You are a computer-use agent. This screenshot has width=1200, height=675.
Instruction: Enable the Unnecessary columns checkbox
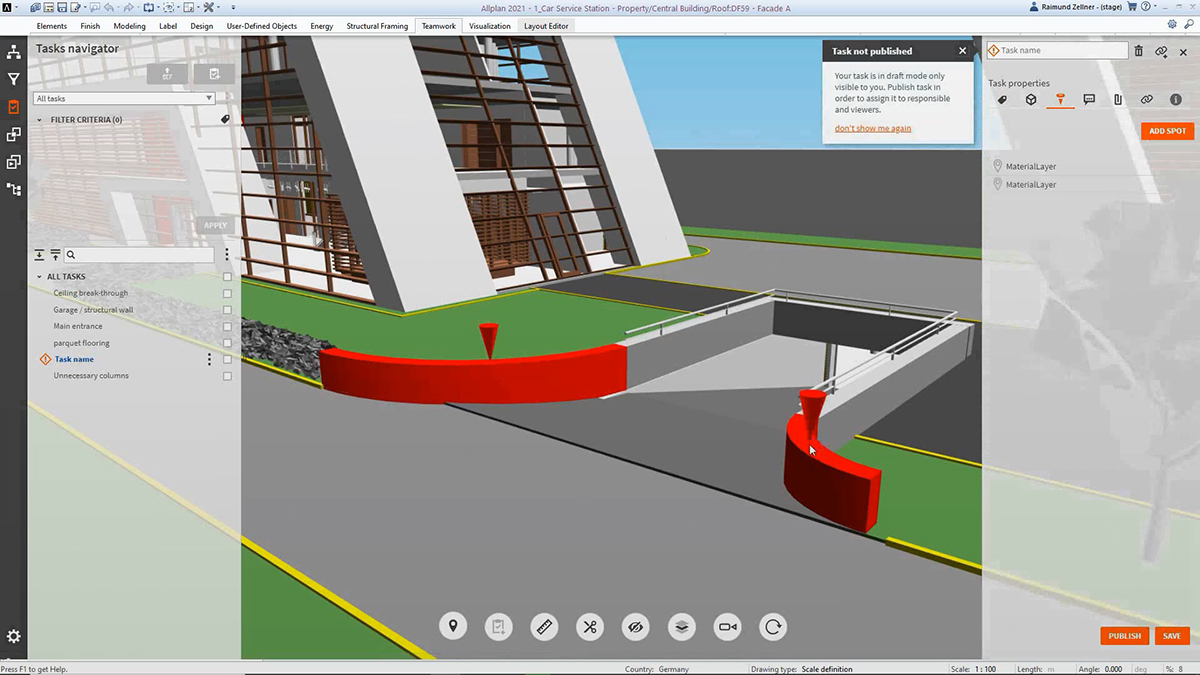(x=227, y=376)
